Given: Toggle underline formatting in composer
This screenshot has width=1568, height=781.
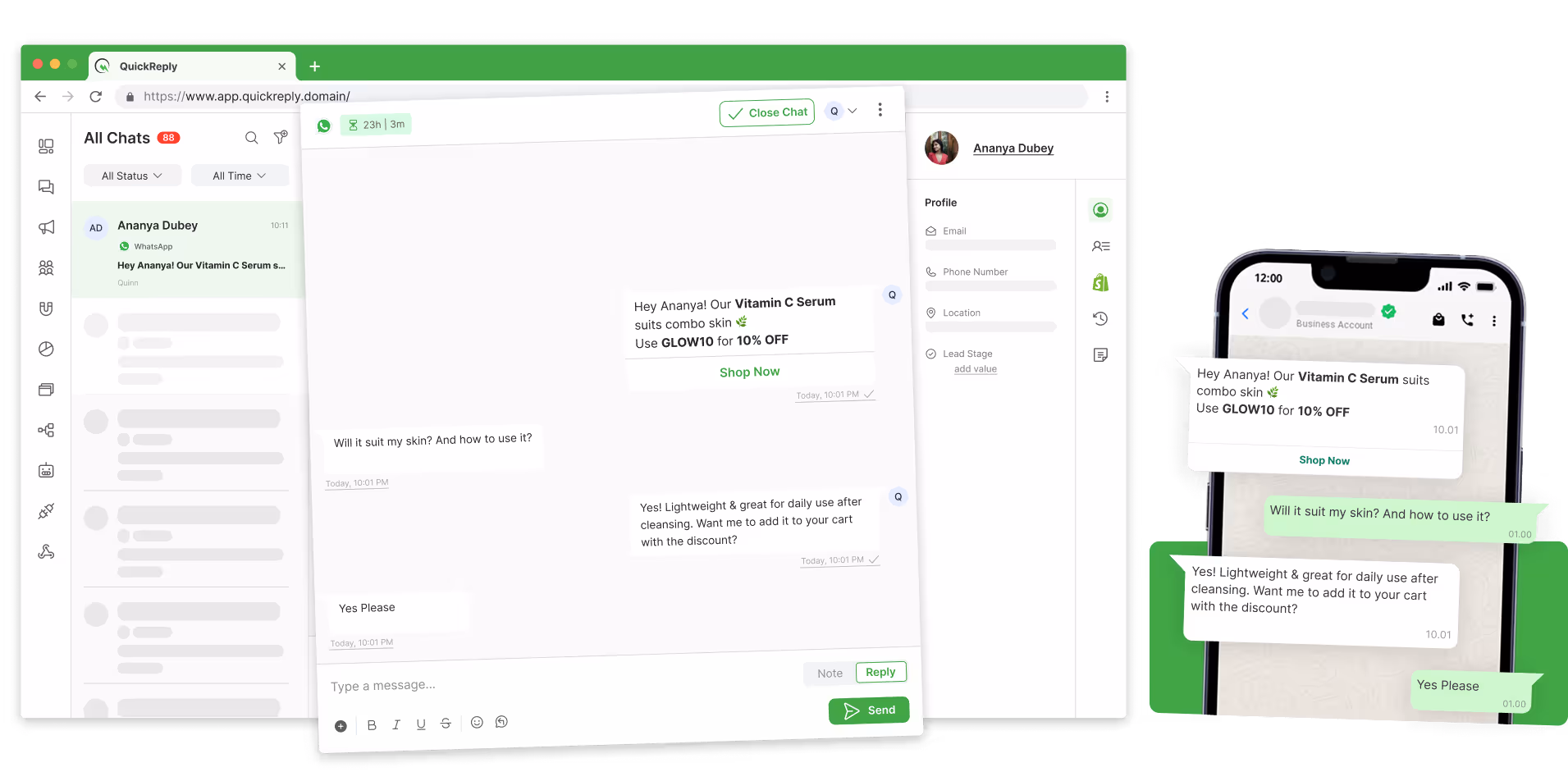Looking at the screenshot, I should pyautogui.click(x=421, y=724).
